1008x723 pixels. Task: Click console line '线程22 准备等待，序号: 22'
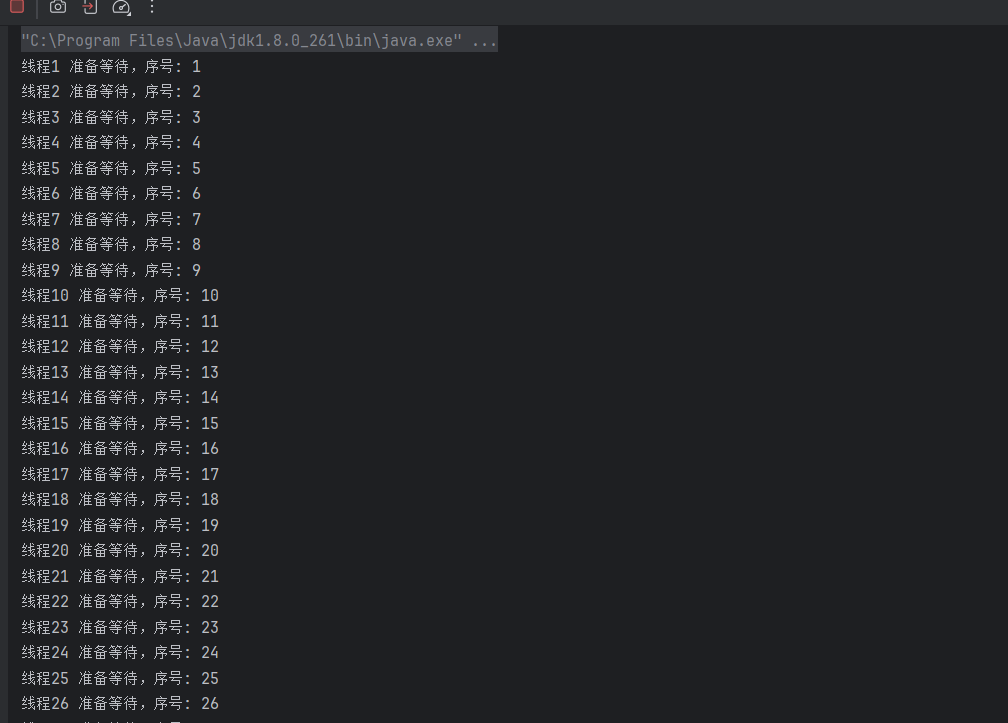(x=120, y=601)
